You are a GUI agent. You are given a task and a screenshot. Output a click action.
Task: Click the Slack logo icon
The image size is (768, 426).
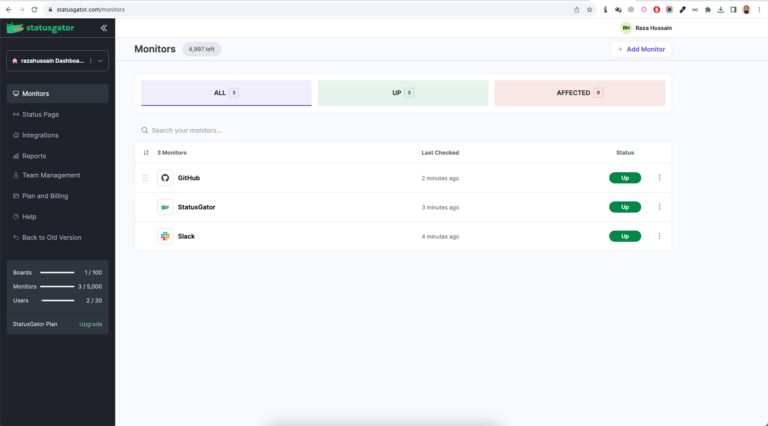[165, 236]
